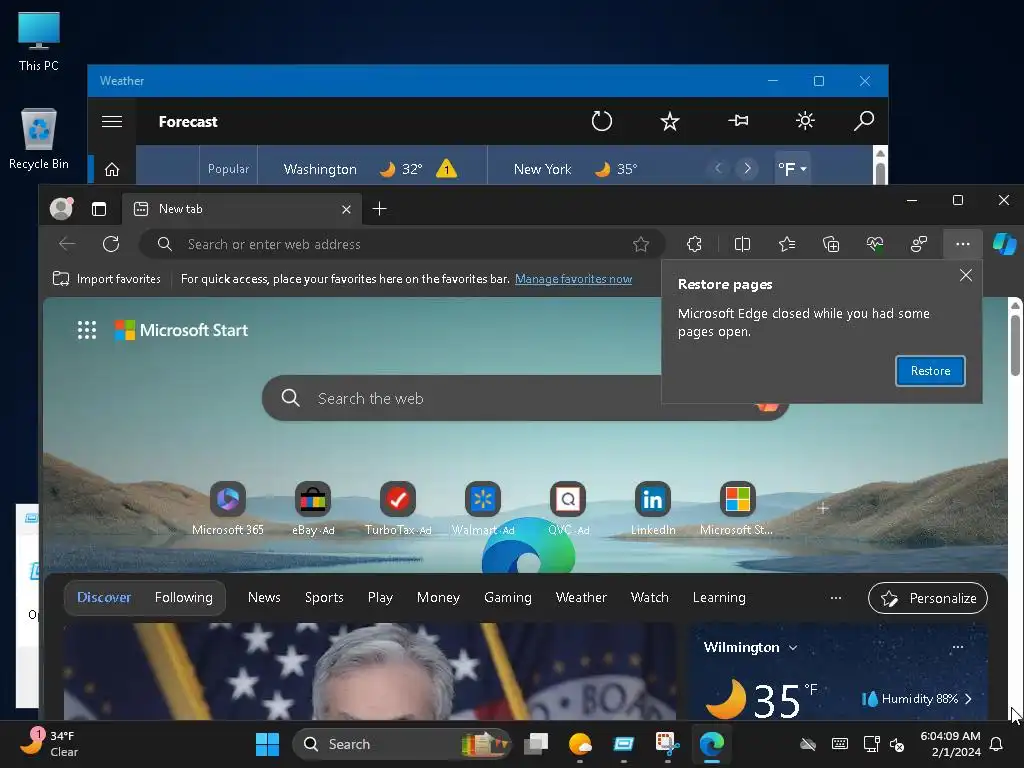Open the Edge workspaces/profile sharing icon

tap(919, 244)
